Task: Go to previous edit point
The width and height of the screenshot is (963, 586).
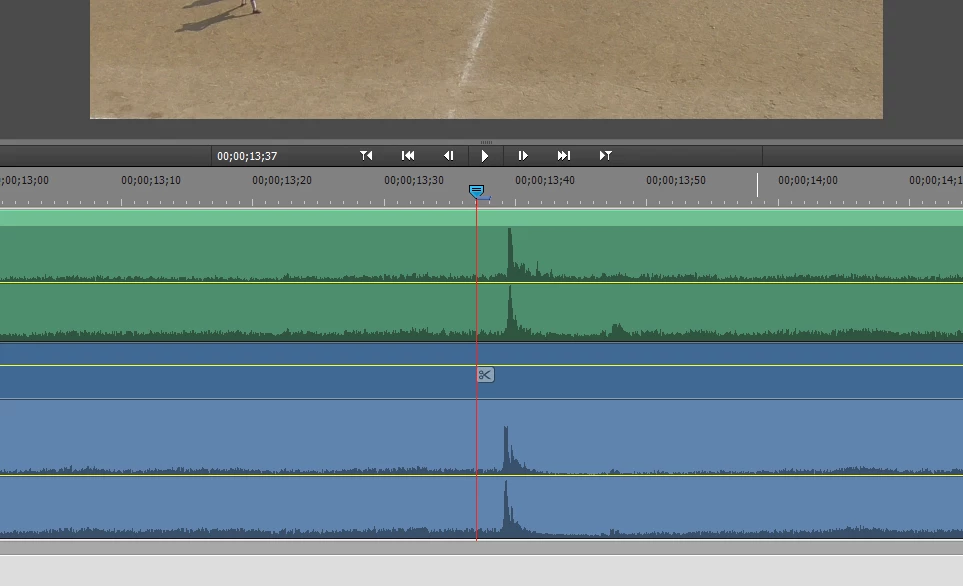Action: (x=408, y=156)
